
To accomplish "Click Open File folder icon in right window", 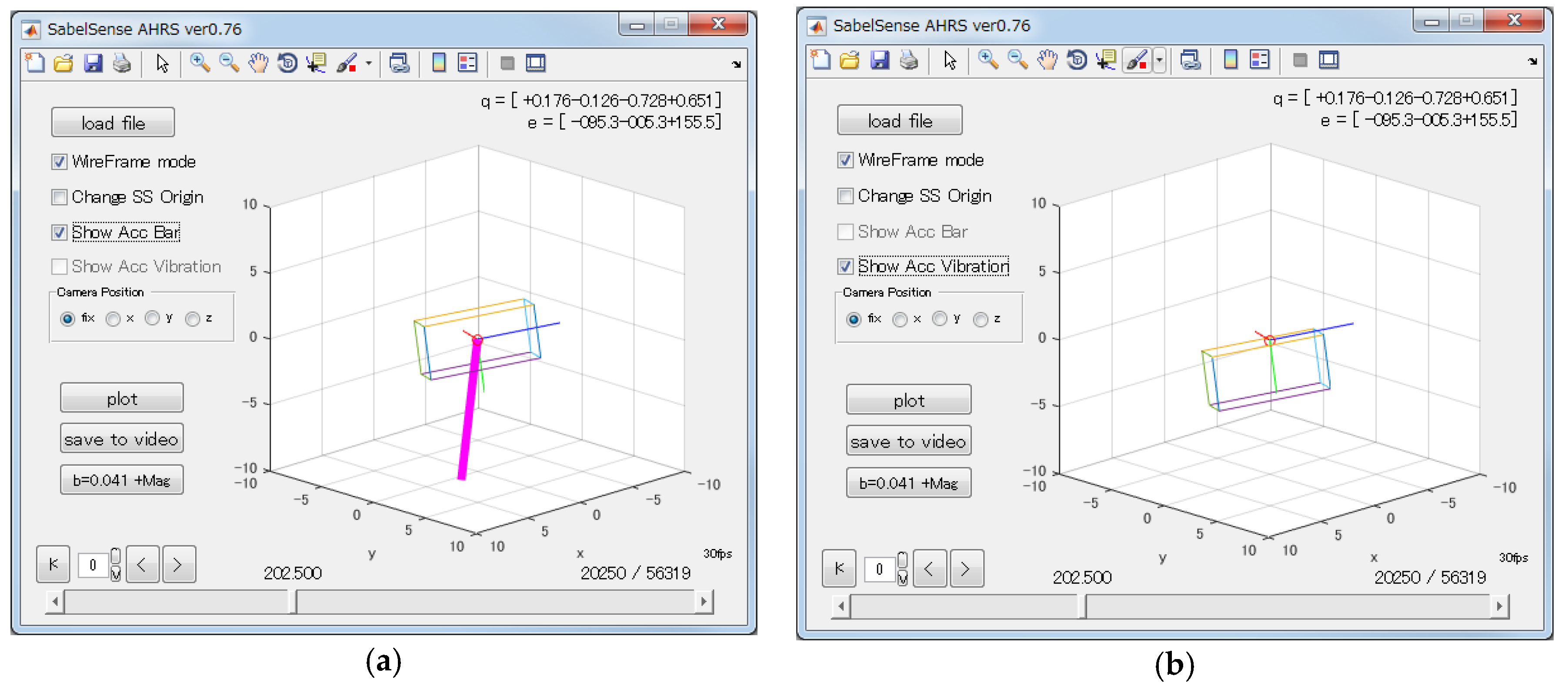I will point(849,60).
